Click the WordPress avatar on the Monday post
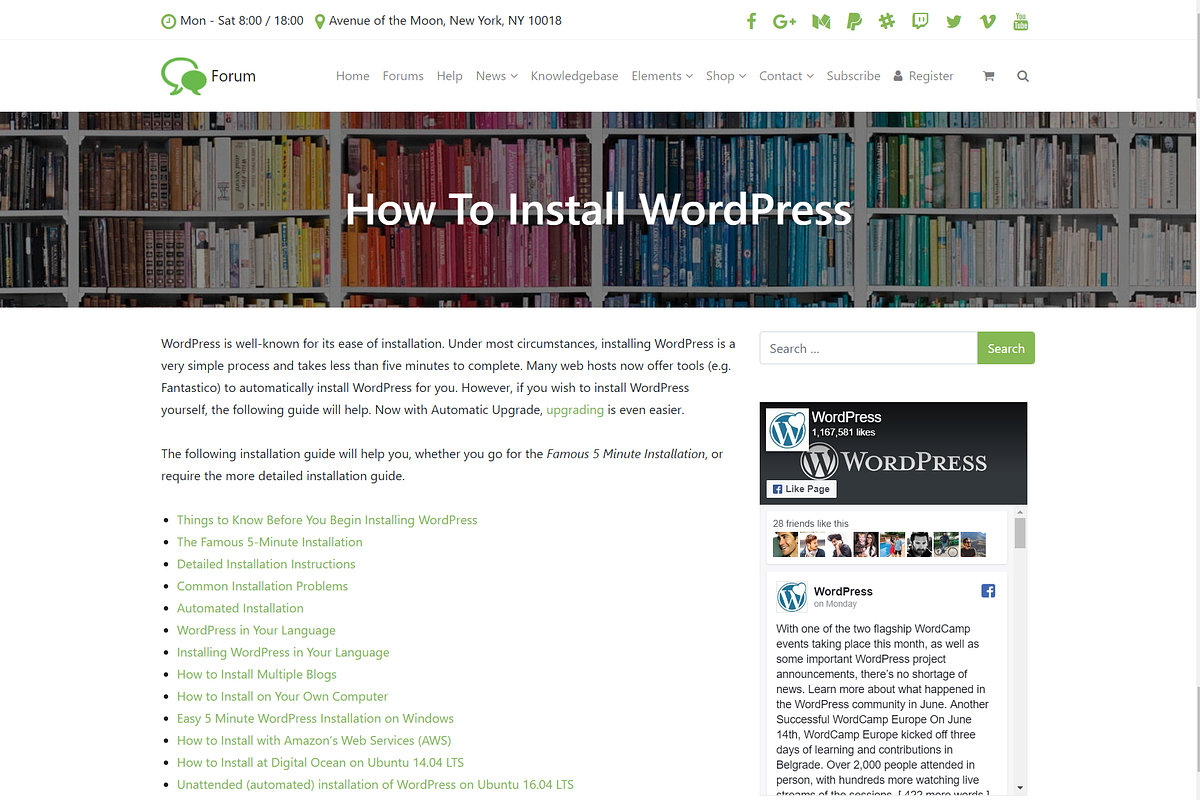This screenshot has height=800, width=1200. [x=792, y=597]
